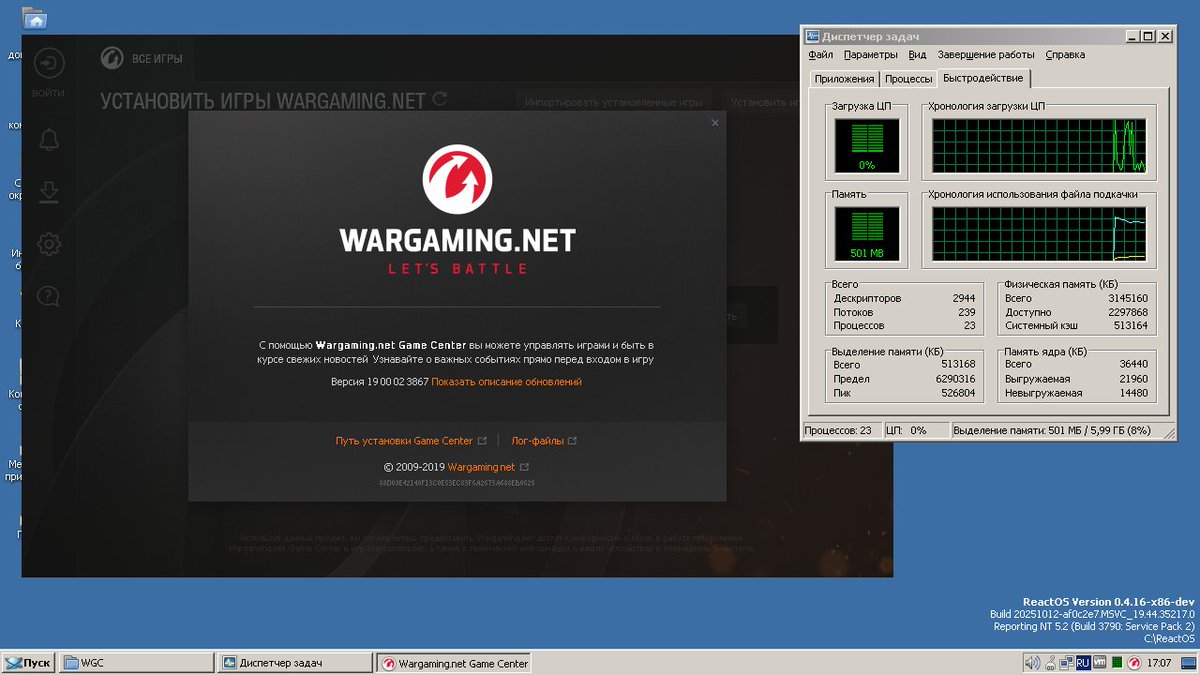Open the home folder desktop icon
The width and height of the screenshot is (1200, 675).
tap(35, 17)
